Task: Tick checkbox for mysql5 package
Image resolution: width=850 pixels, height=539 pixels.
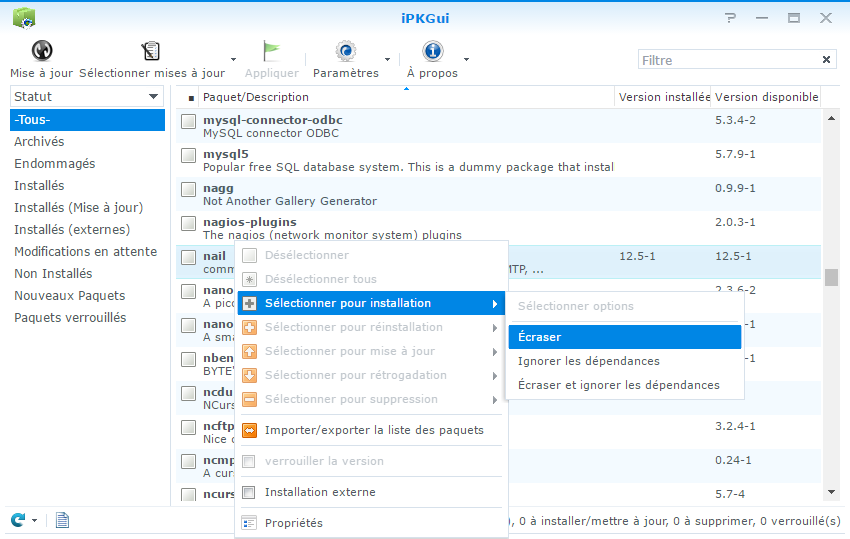Action: pyautogui.click(x=189, y=156)
